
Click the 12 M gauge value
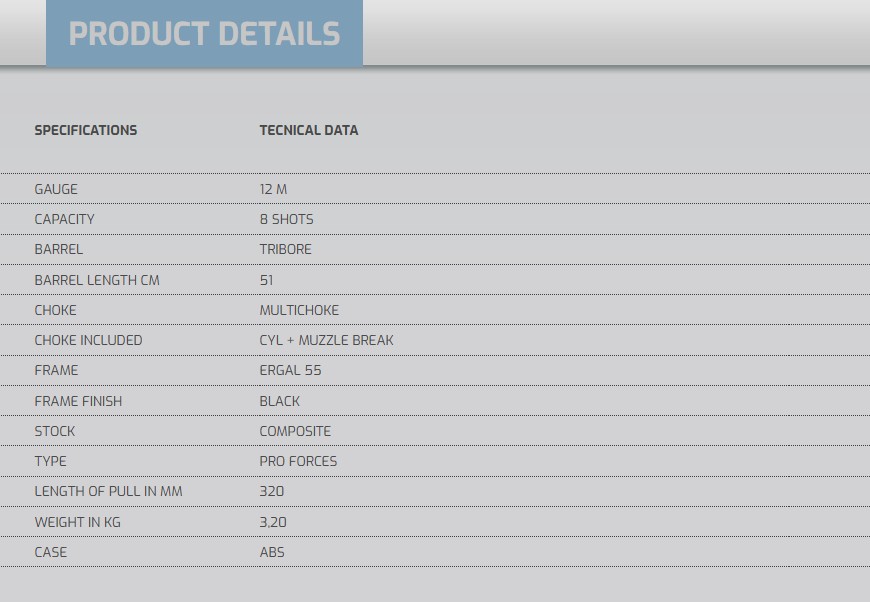[274, 189]
